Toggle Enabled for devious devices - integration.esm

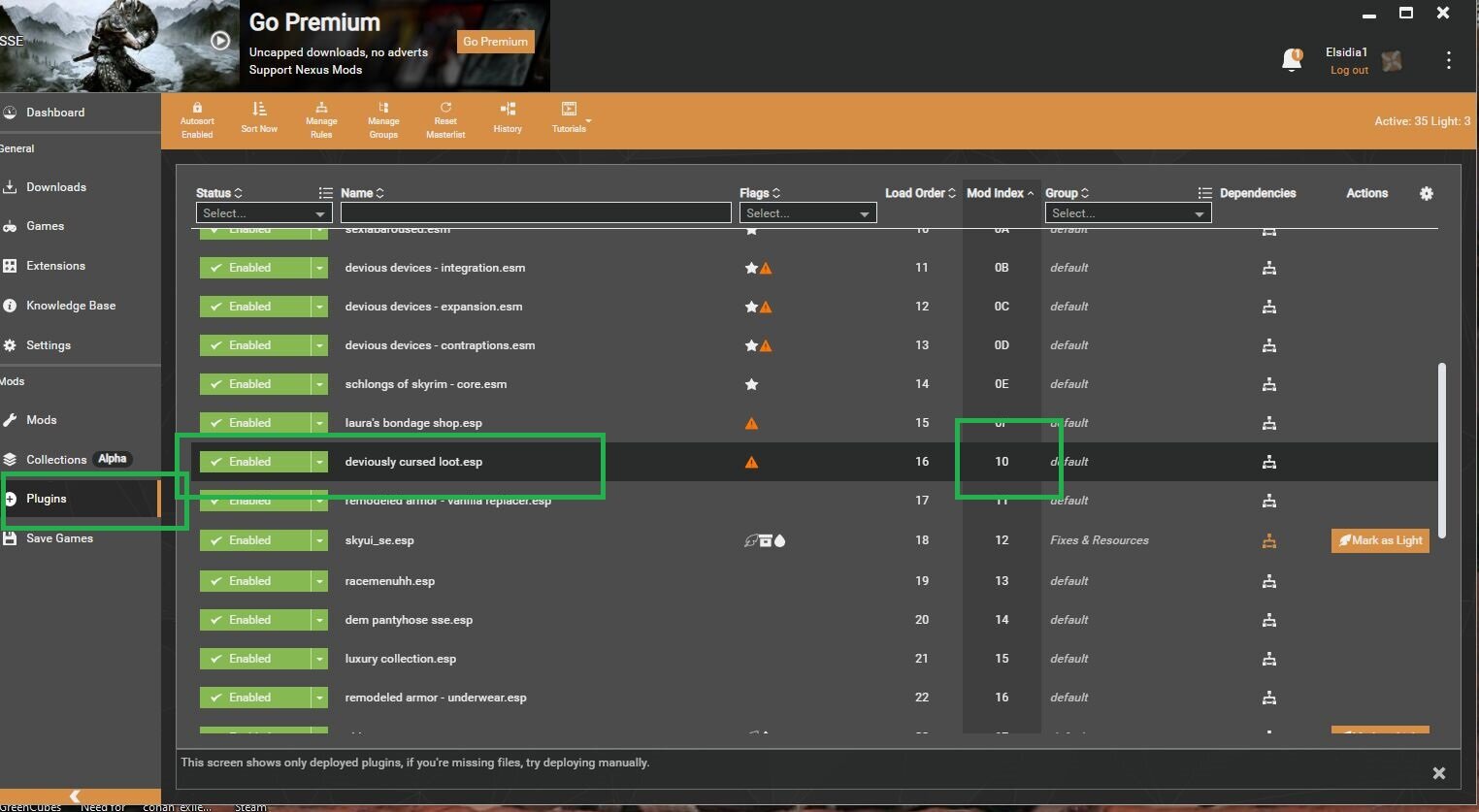(x=254, y=268)
